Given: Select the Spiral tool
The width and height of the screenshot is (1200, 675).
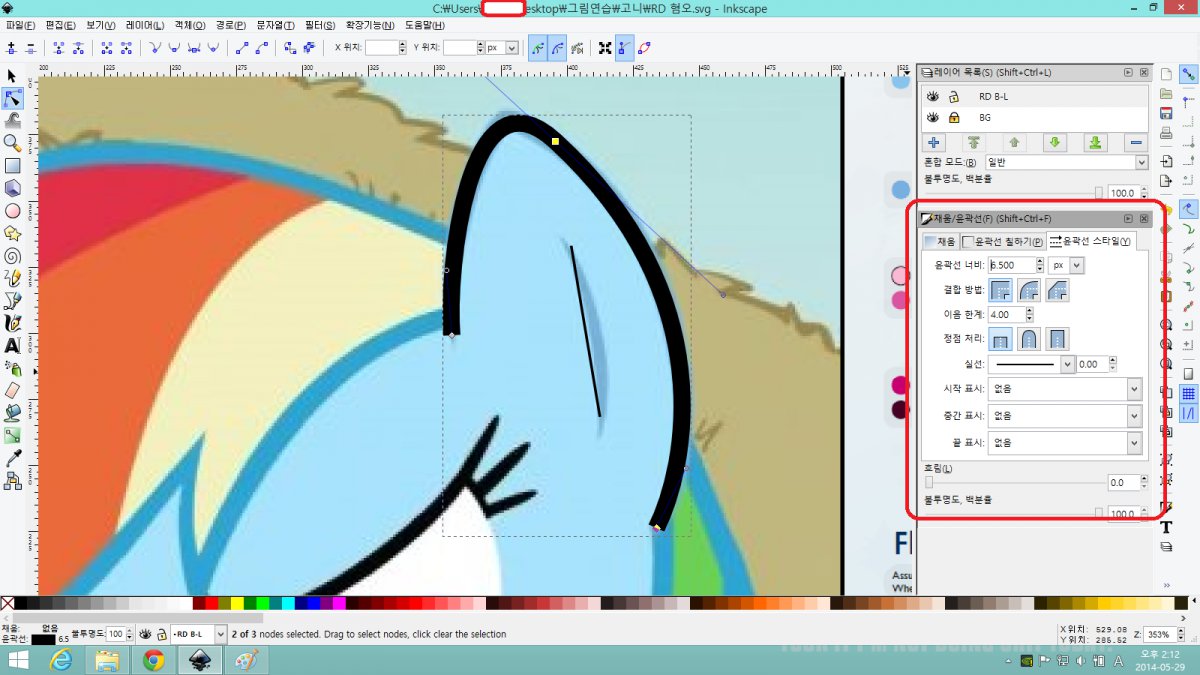Looking at the screenshot, I should 12,255.
